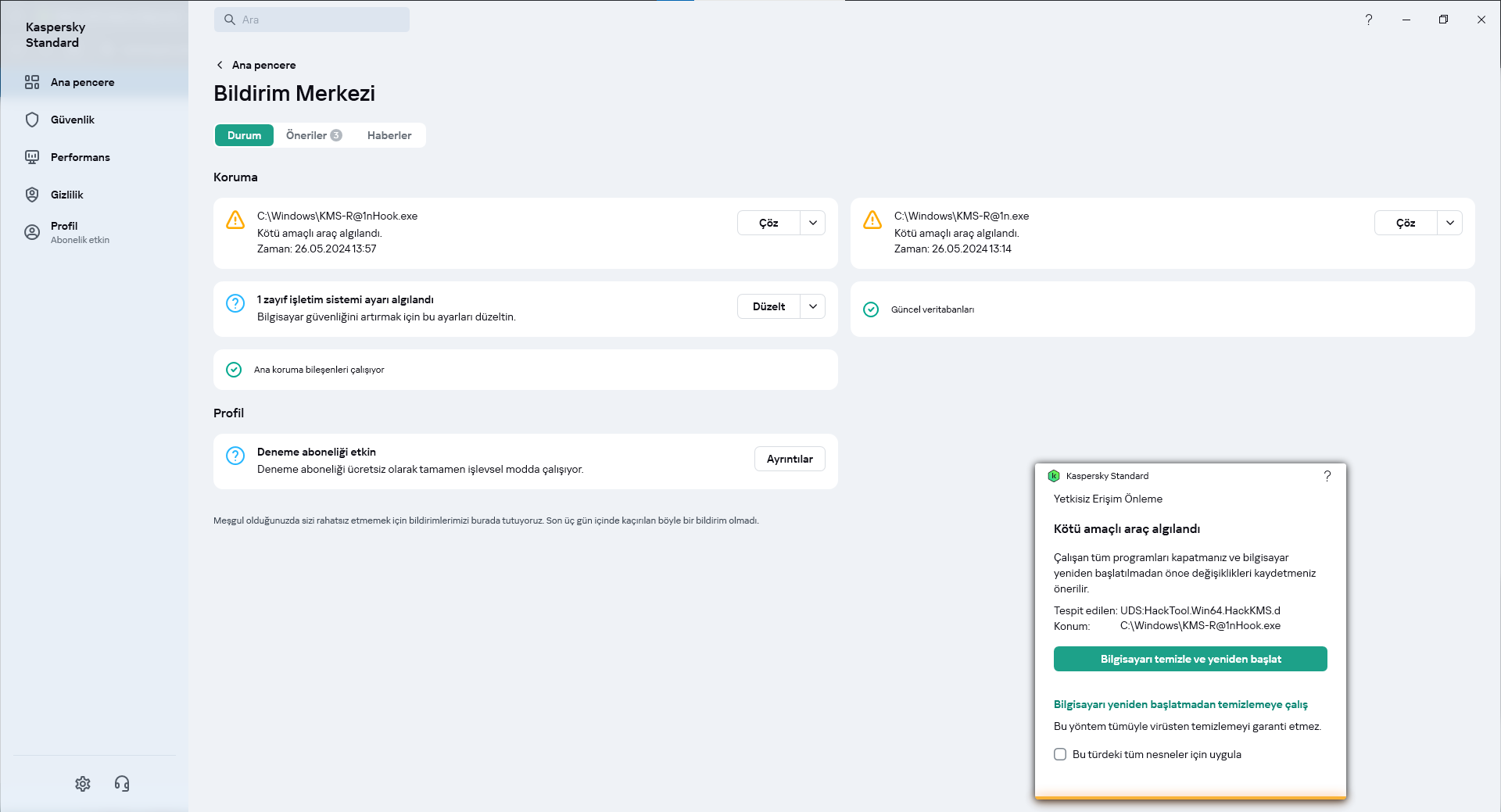This screenshot has height=812, width=1501.
Task: Select the Durum tab
Action: click(244, 135)
